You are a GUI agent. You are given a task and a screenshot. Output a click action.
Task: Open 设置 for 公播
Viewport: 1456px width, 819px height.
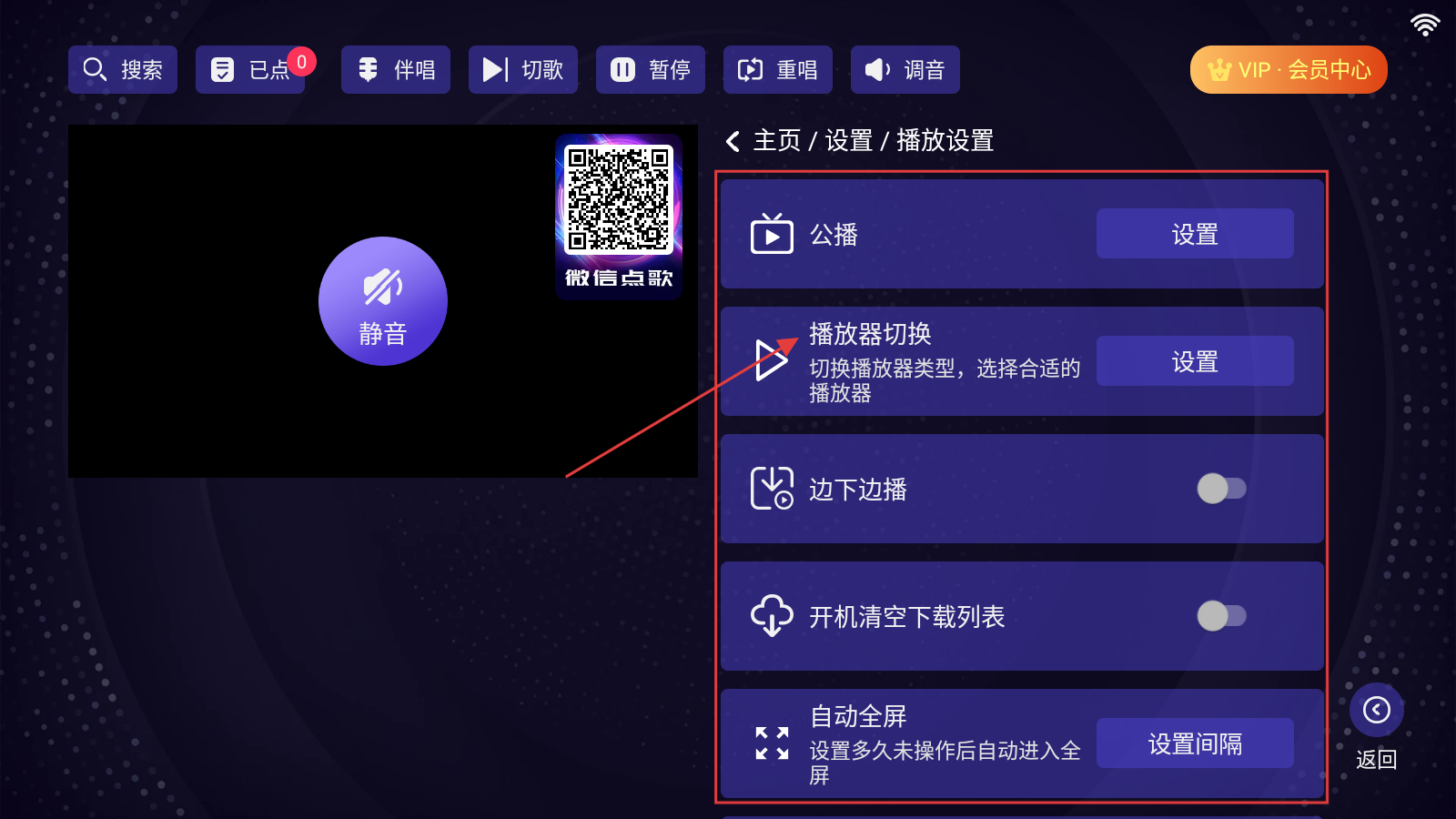1195,234
